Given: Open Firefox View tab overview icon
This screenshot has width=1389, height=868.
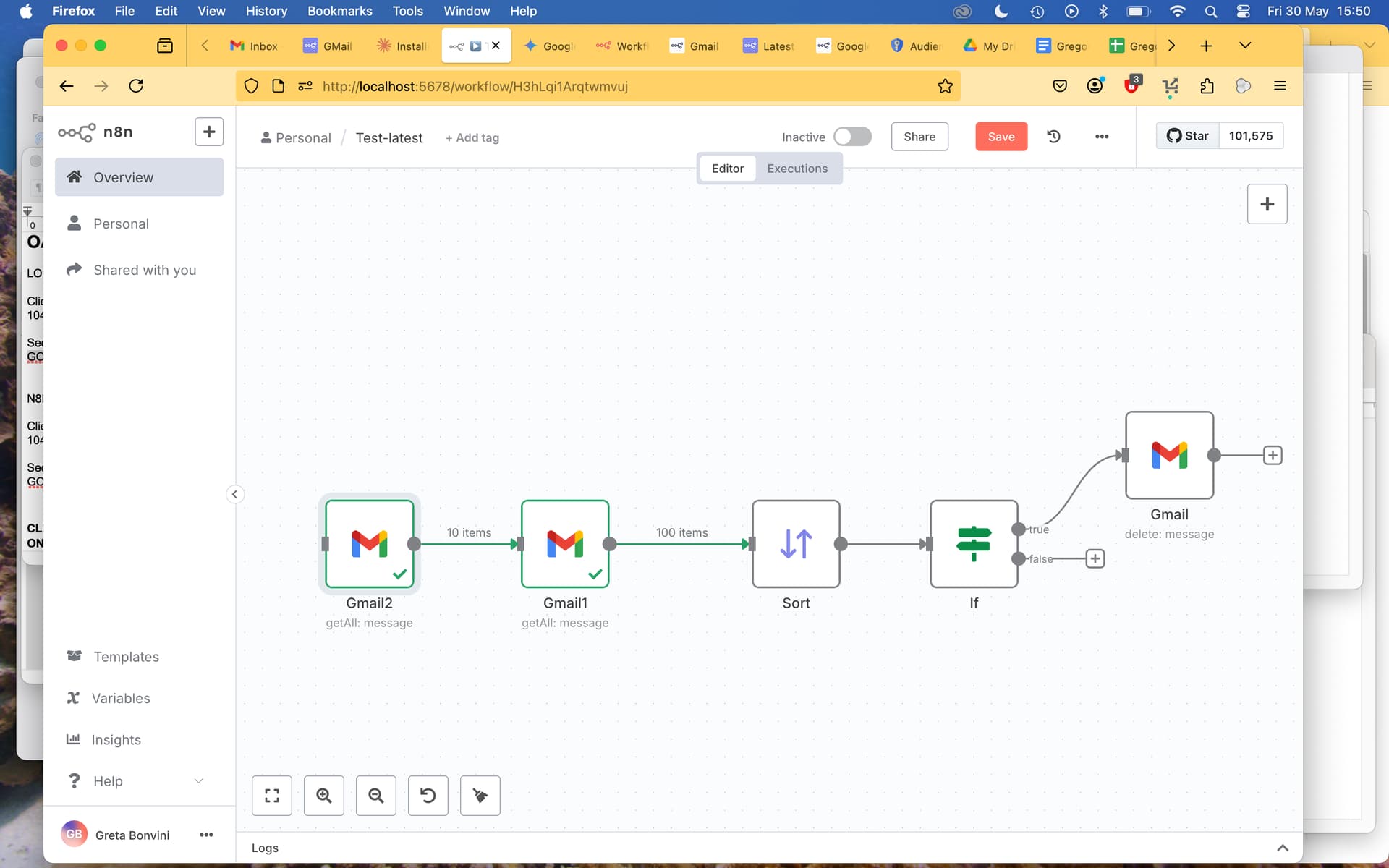Looking at the screenshot, I should [x=165, y=46].
